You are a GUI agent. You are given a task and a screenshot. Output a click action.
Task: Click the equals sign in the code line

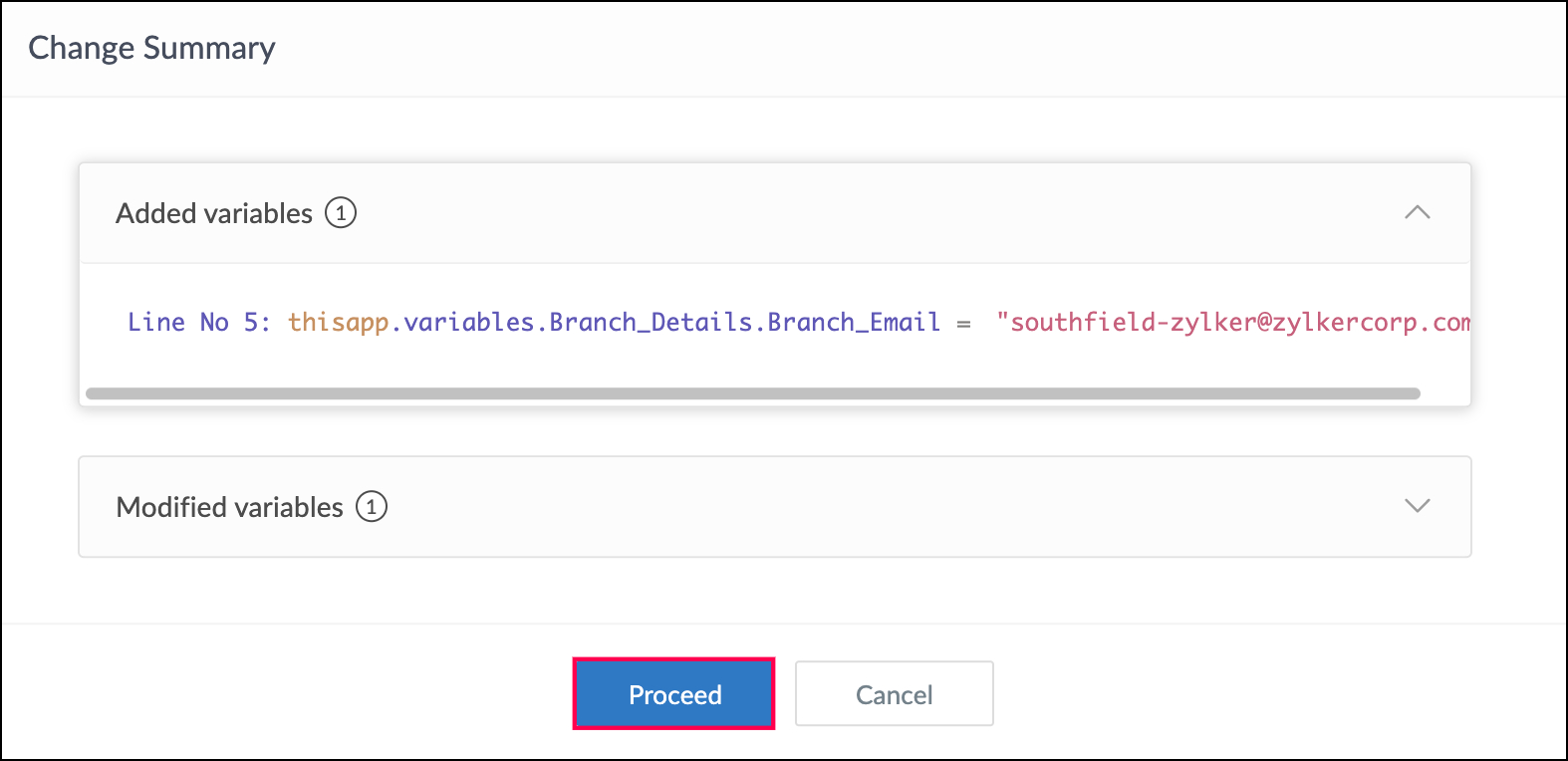[963, 323]
